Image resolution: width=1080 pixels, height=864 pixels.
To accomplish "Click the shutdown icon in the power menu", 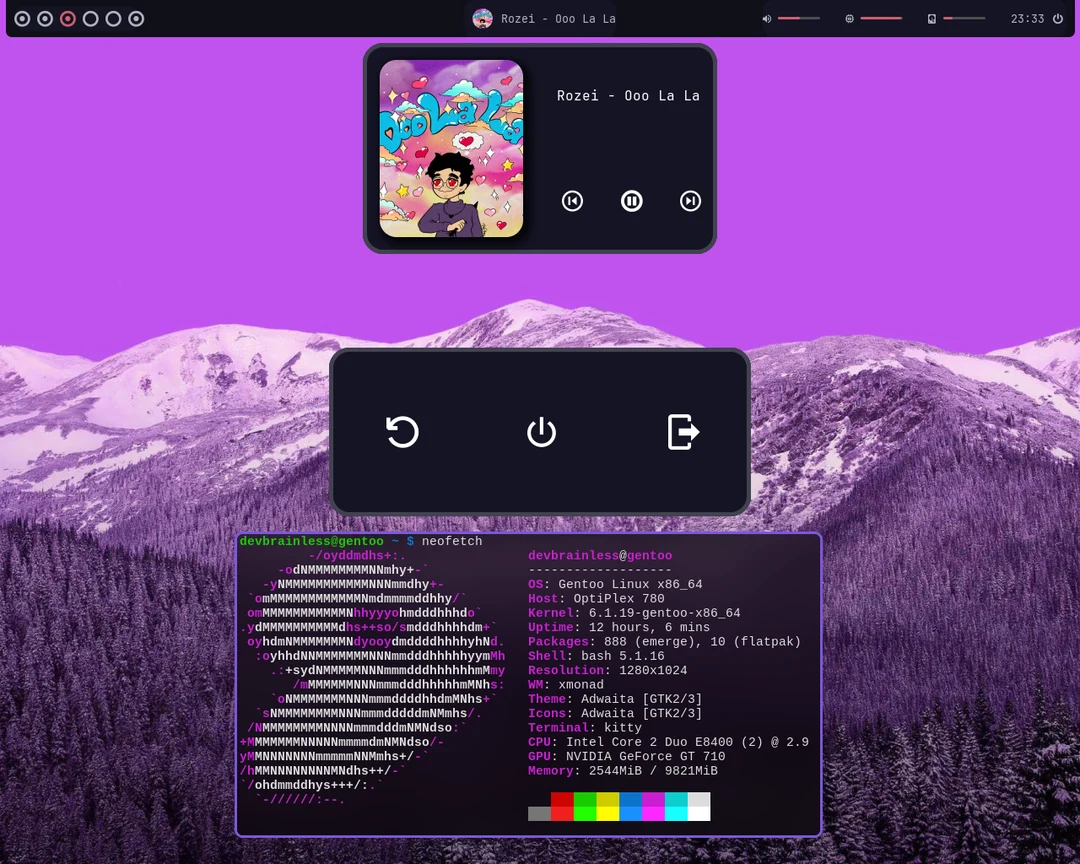I will tap(540, 432).
